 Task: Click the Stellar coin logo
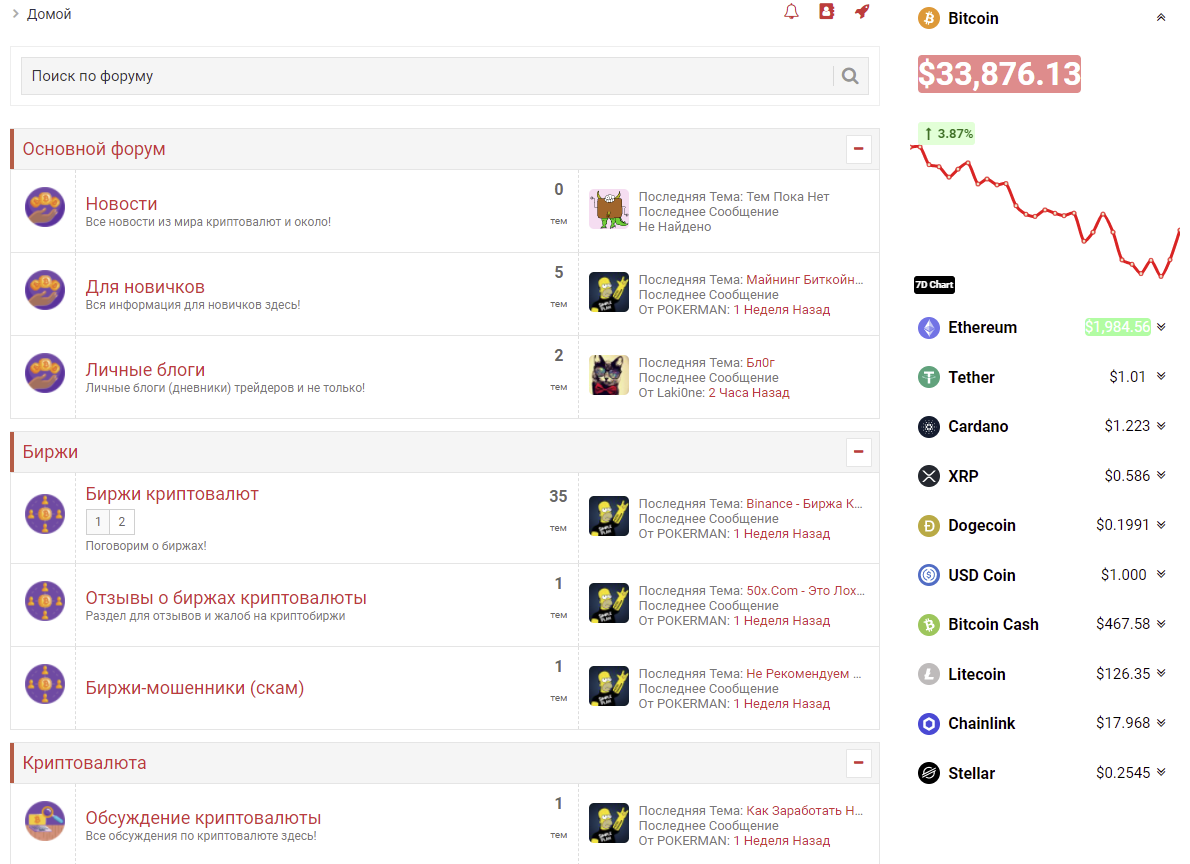(x=928, y=773)
